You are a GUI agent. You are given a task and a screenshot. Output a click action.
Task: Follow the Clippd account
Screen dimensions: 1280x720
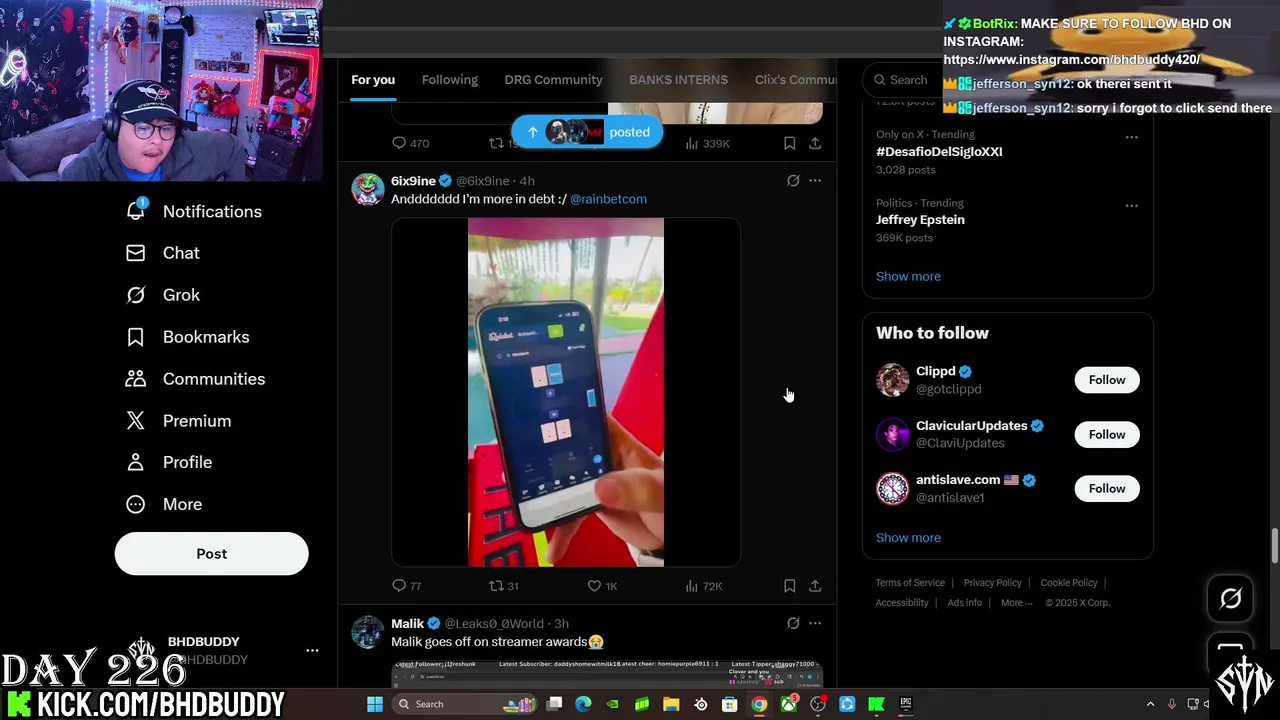tap(1107, 380)
